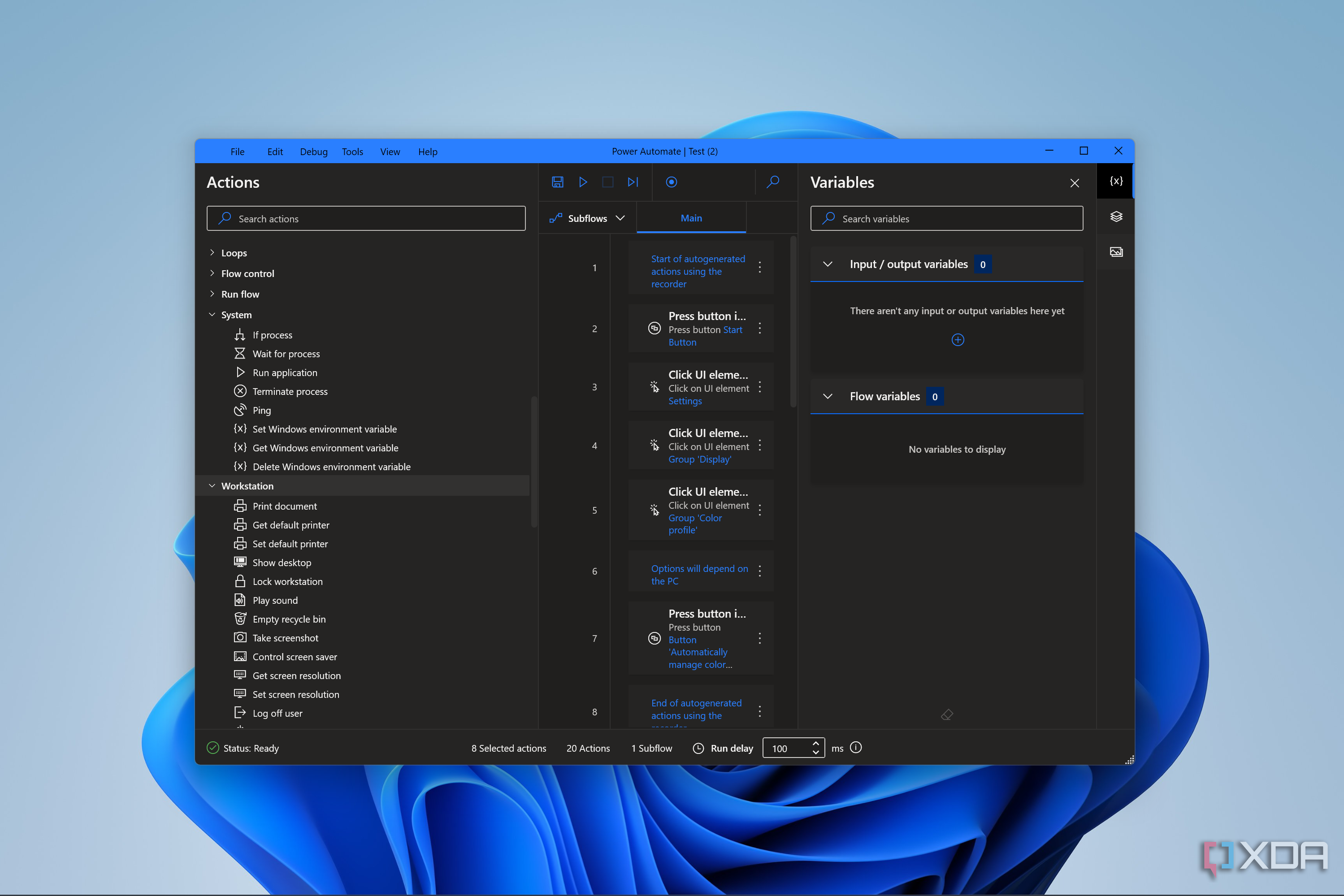1344x896 pixels.
Task: Switch to the Main subflow tab
Action: pos(691,218)
